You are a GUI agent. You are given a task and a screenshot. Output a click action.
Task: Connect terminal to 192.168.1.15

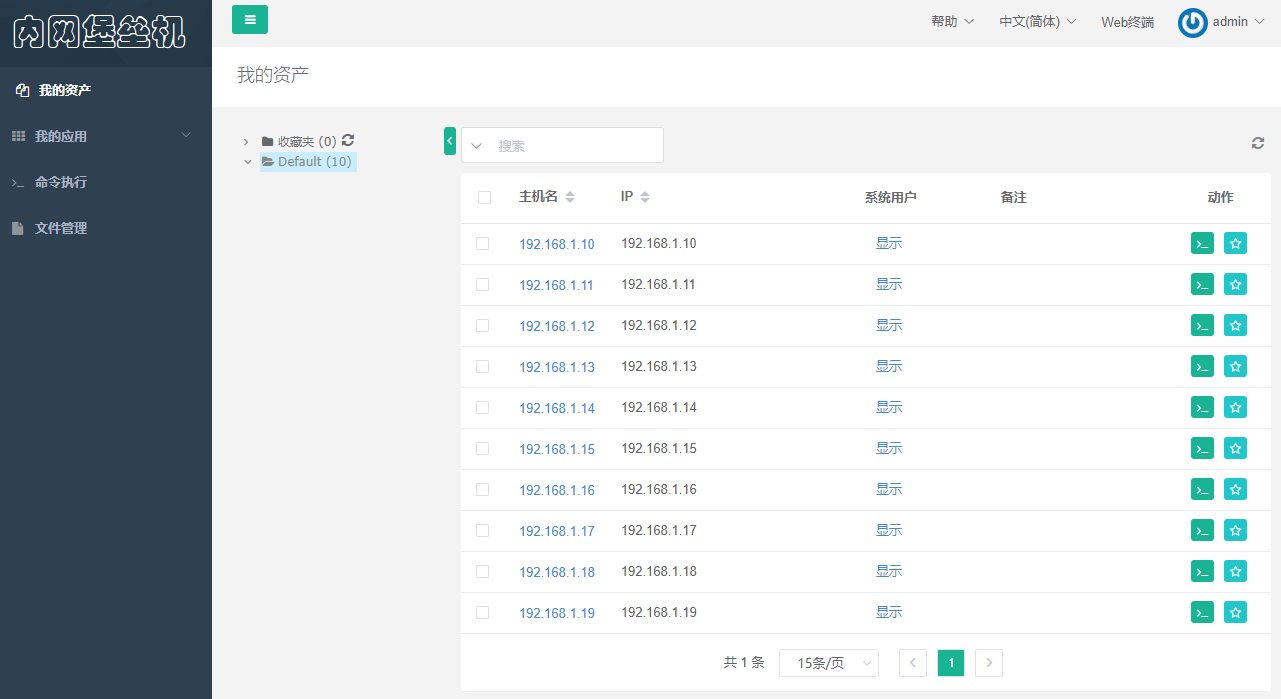pyautogui.click(x=1202, y=448)
